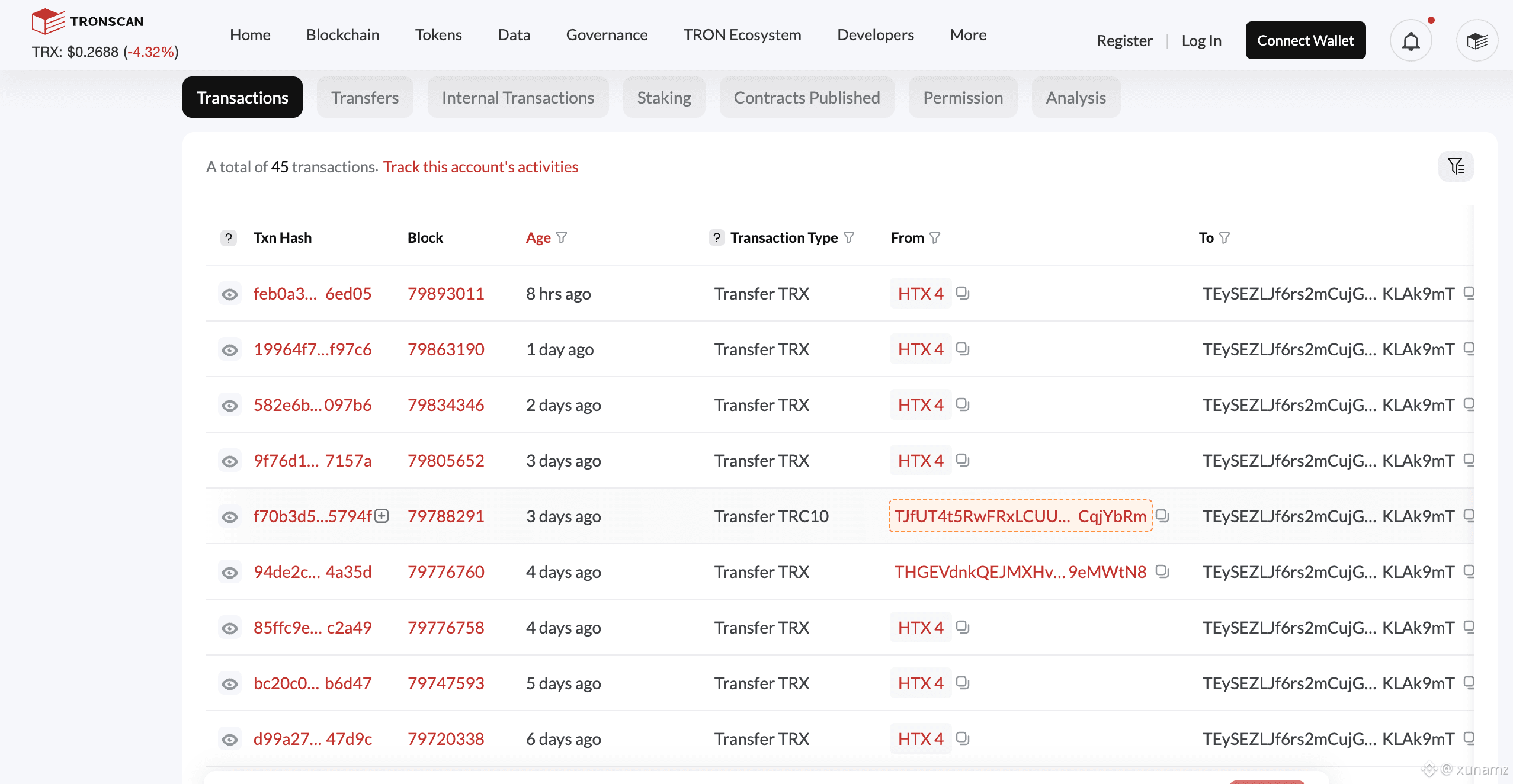This screenshot has height=784, width=1513.
Task: Open the advanced filter icon
Action: (1456, 166)
